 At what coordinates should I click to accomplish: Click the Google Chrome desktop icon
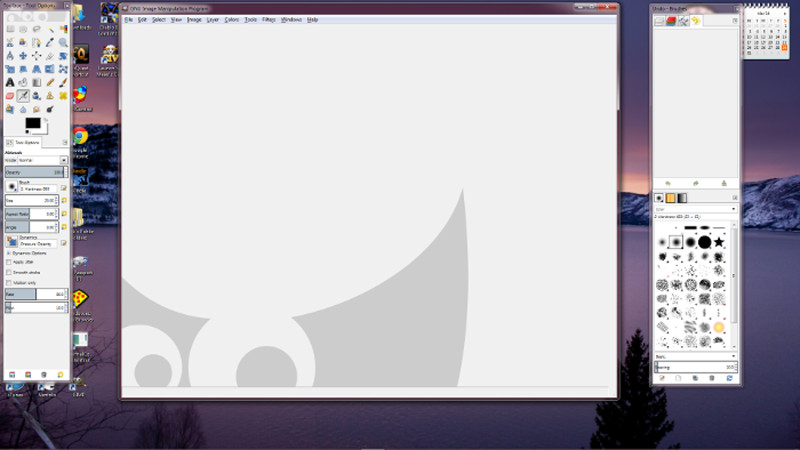tap(79, 136)
